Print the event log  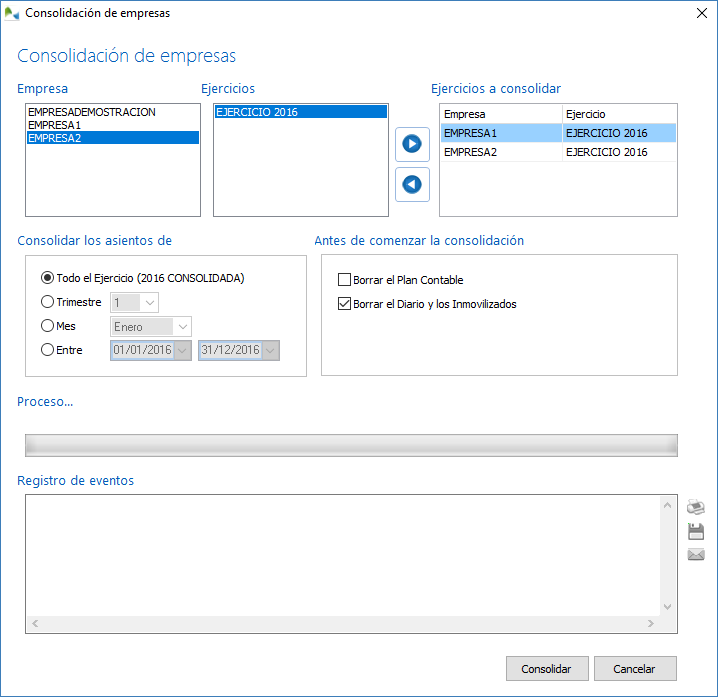696,507
